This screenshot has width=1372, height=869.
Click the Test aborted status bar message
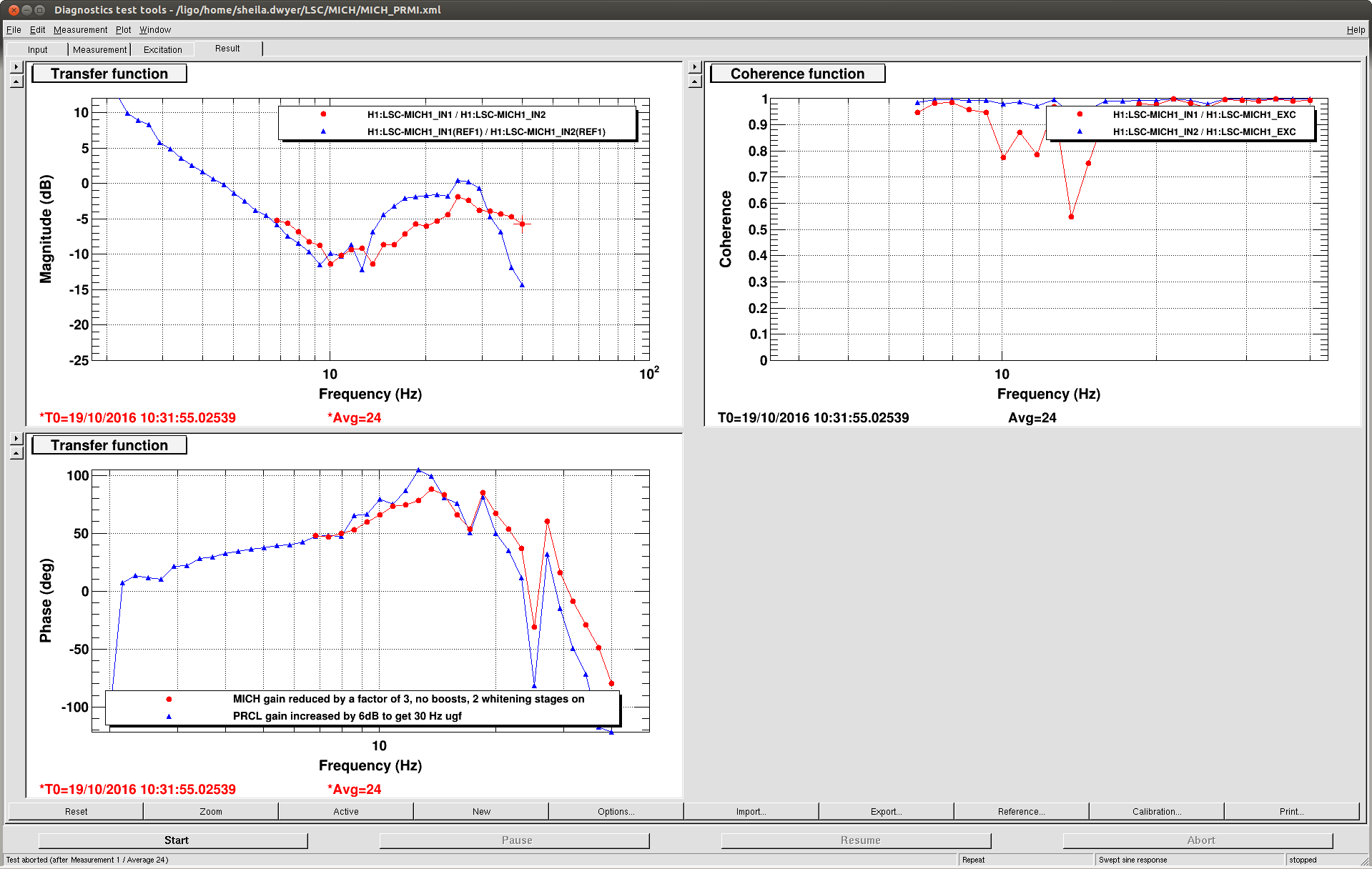tap(87, 860)
